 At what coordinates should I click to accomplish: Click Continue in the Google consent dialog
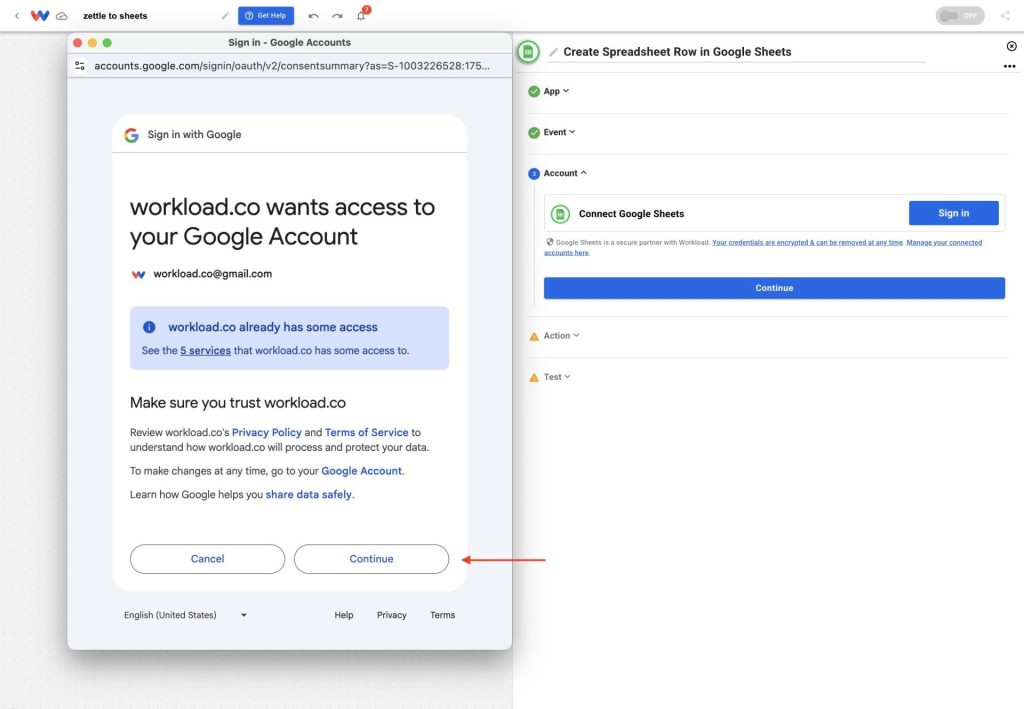(x=371, y=559)
